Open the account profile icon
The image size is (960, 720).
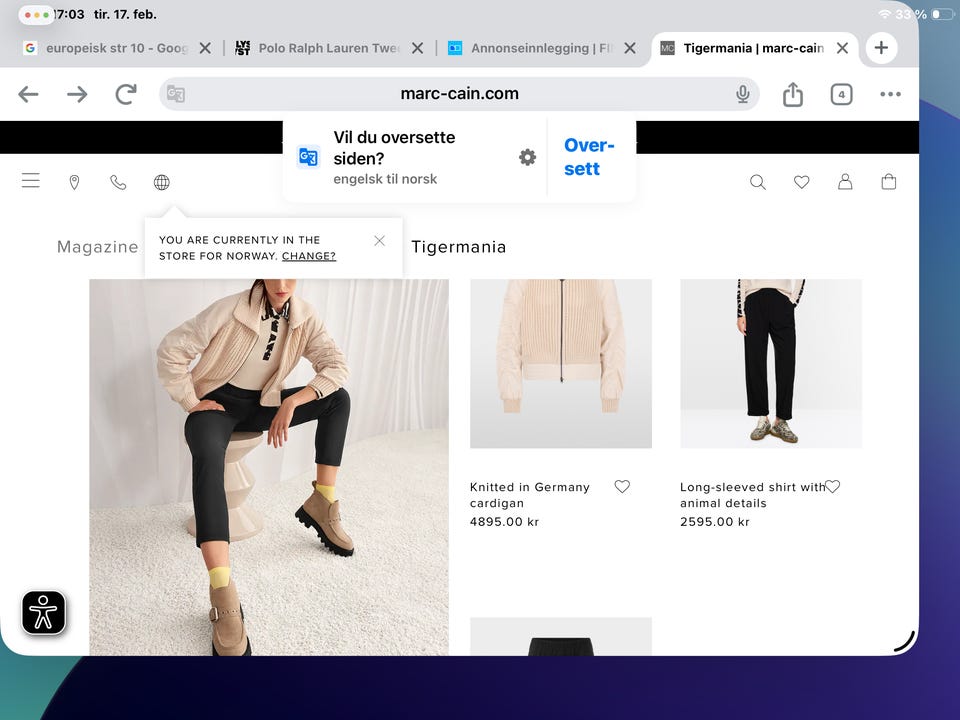845,181
